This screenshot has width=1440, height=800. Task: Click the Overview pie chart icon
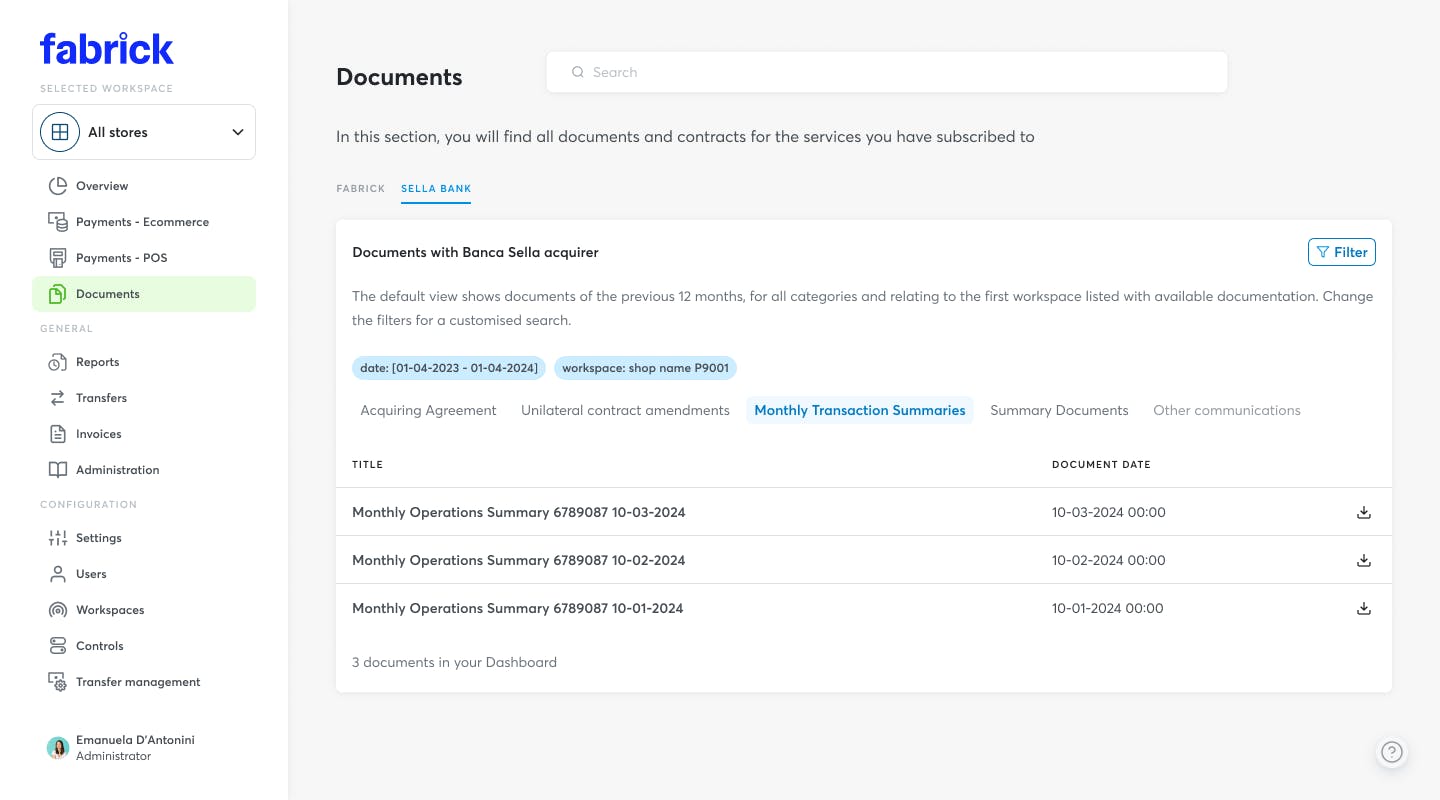click(x=58, y=186)
